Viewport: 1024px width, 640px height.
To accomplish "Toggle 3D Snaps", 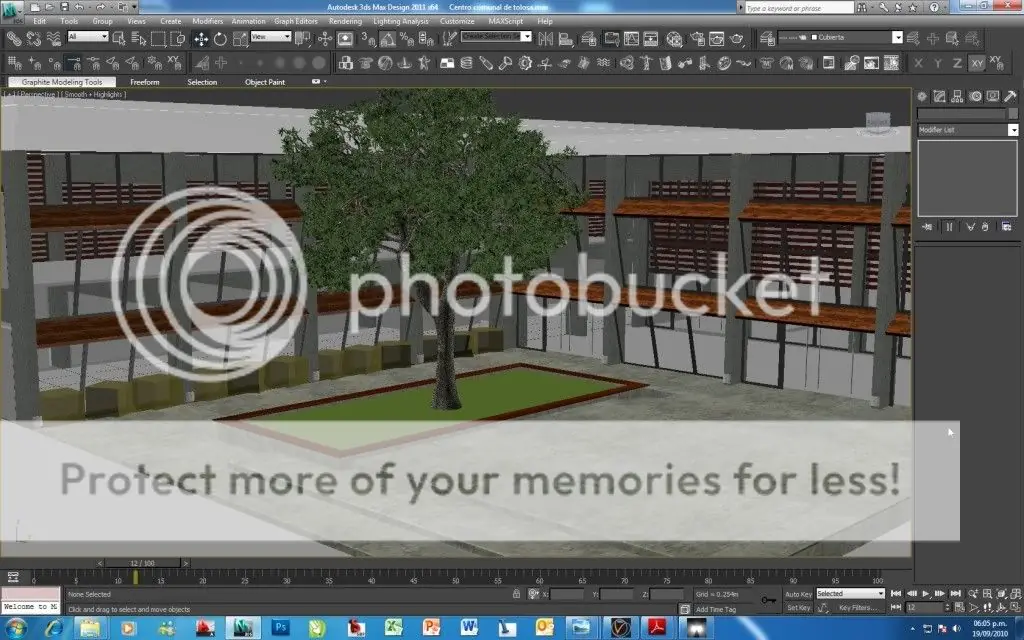I will tap(368, 39).
